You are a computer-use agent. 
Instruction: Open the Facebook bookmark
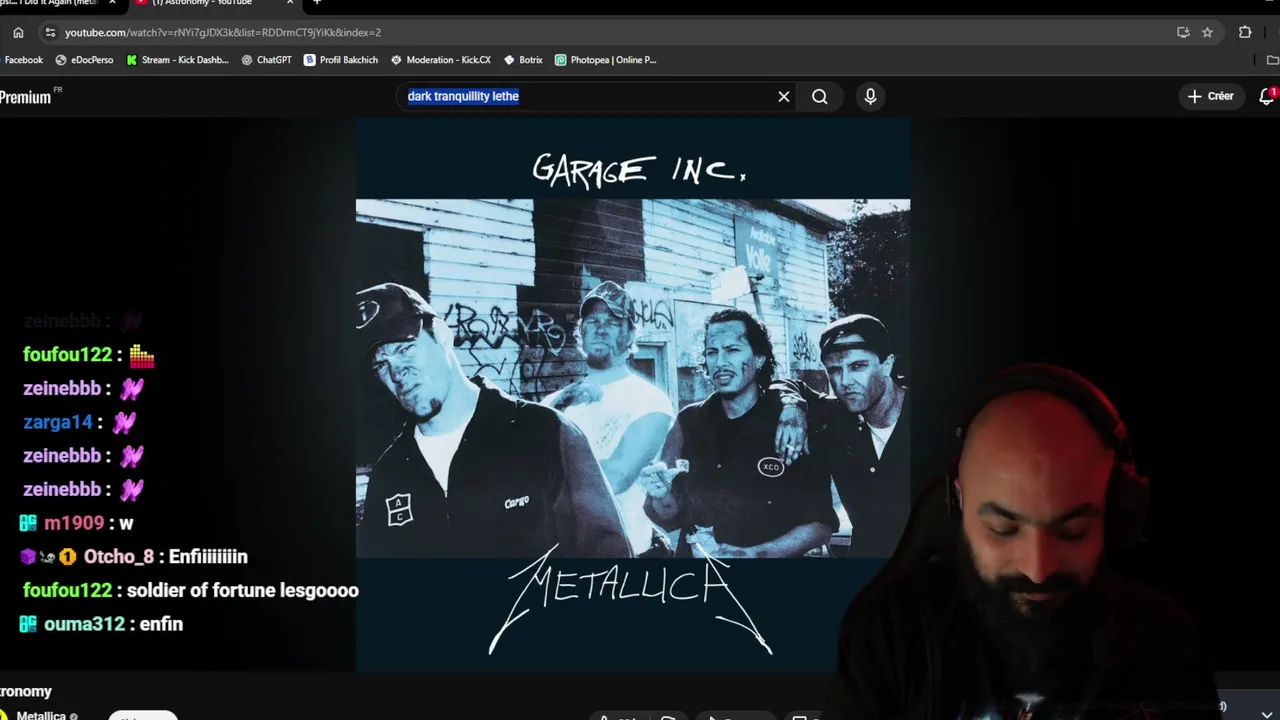tap(22, 60)
